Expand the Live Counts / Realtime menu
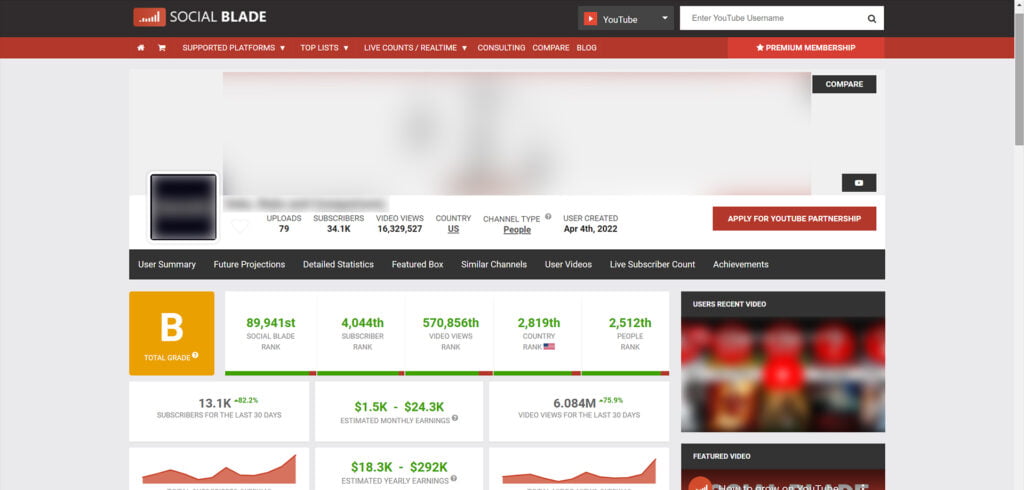The width and height of the screenshot is (1024, 490). pyautogui.click(x=415, y=47)
